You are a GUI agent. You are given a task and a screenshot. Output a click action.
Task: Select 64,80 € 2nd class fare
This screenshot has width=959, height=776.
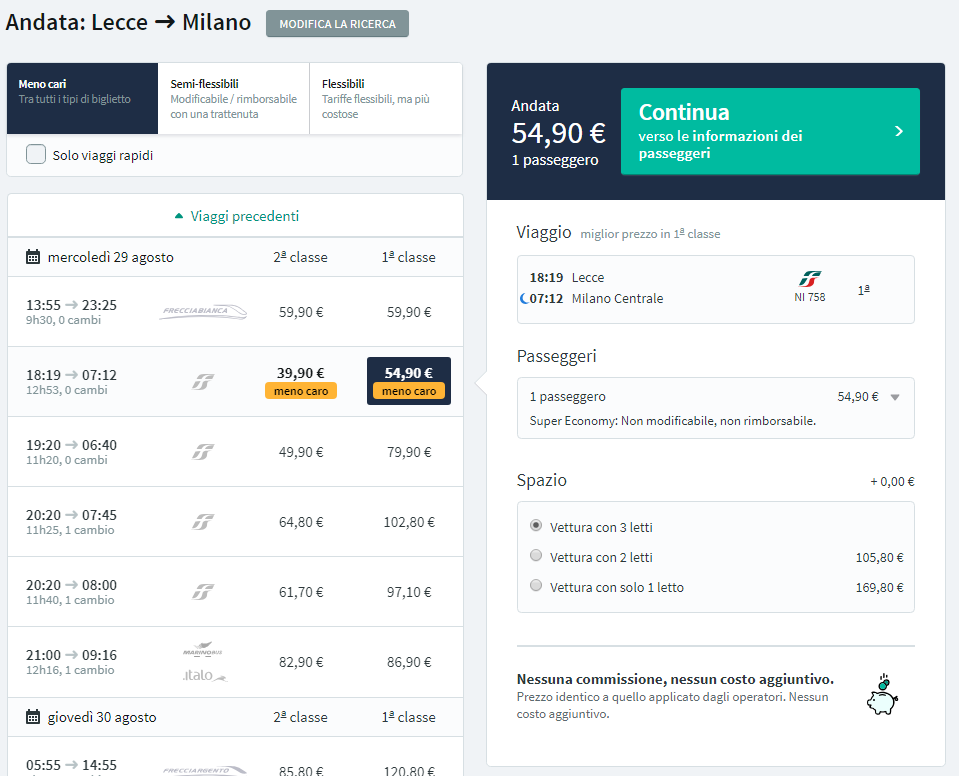coord(301,522)
